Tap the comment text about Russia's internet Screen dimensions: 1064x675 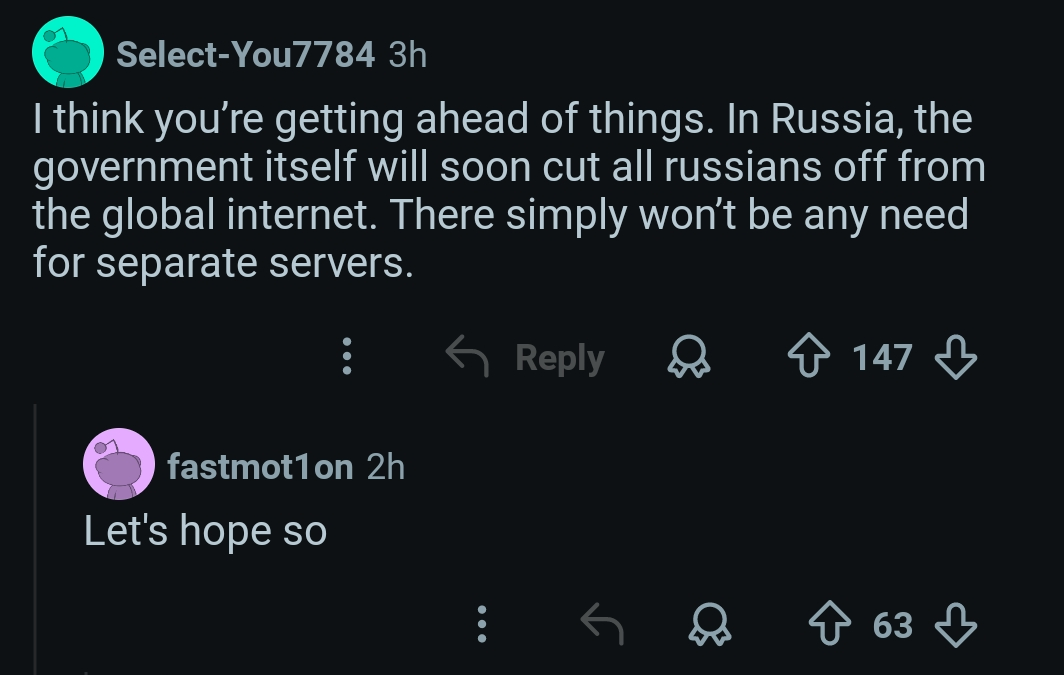500,190
